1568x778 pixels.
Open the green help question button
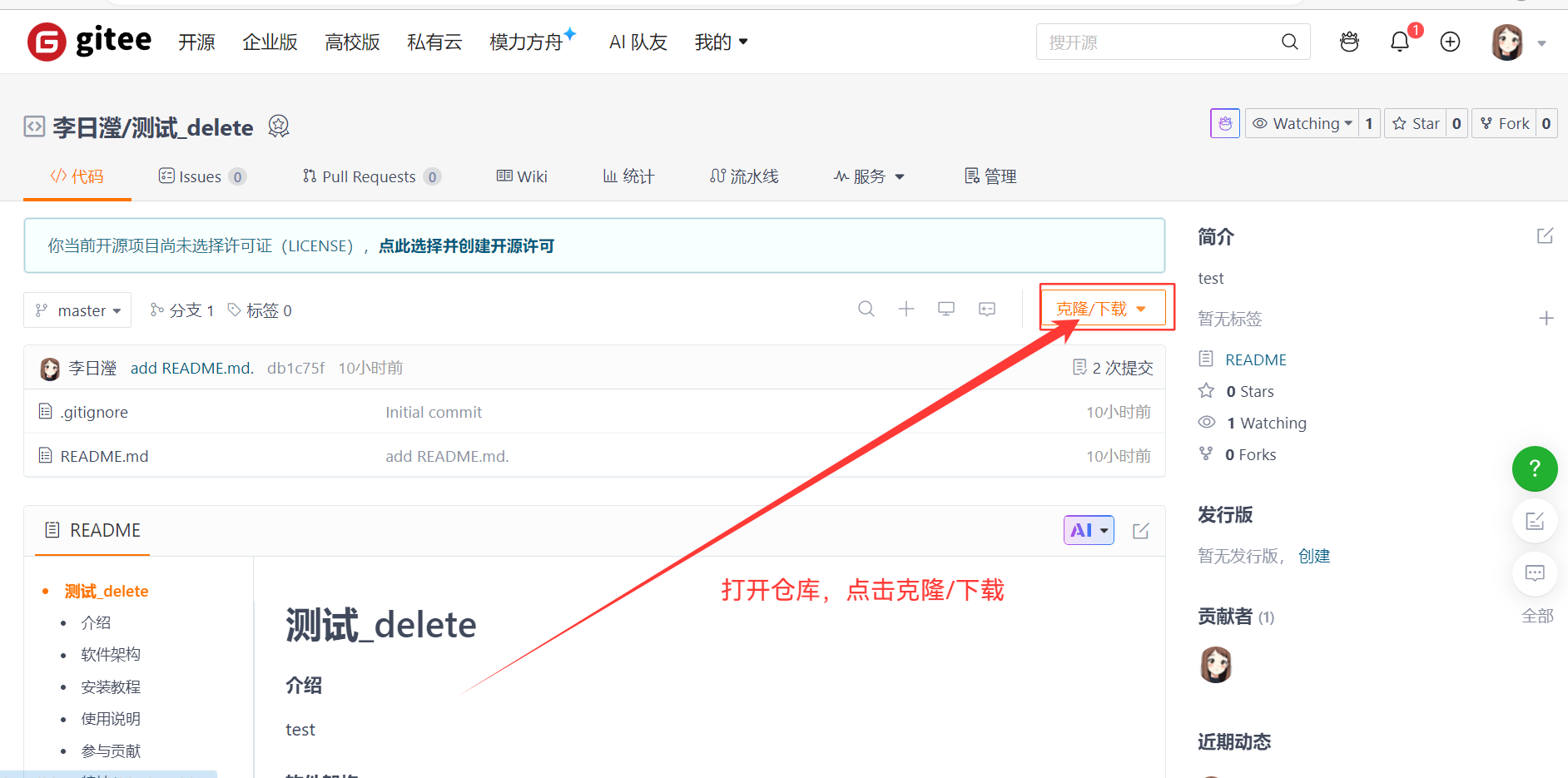[1535, 469]
